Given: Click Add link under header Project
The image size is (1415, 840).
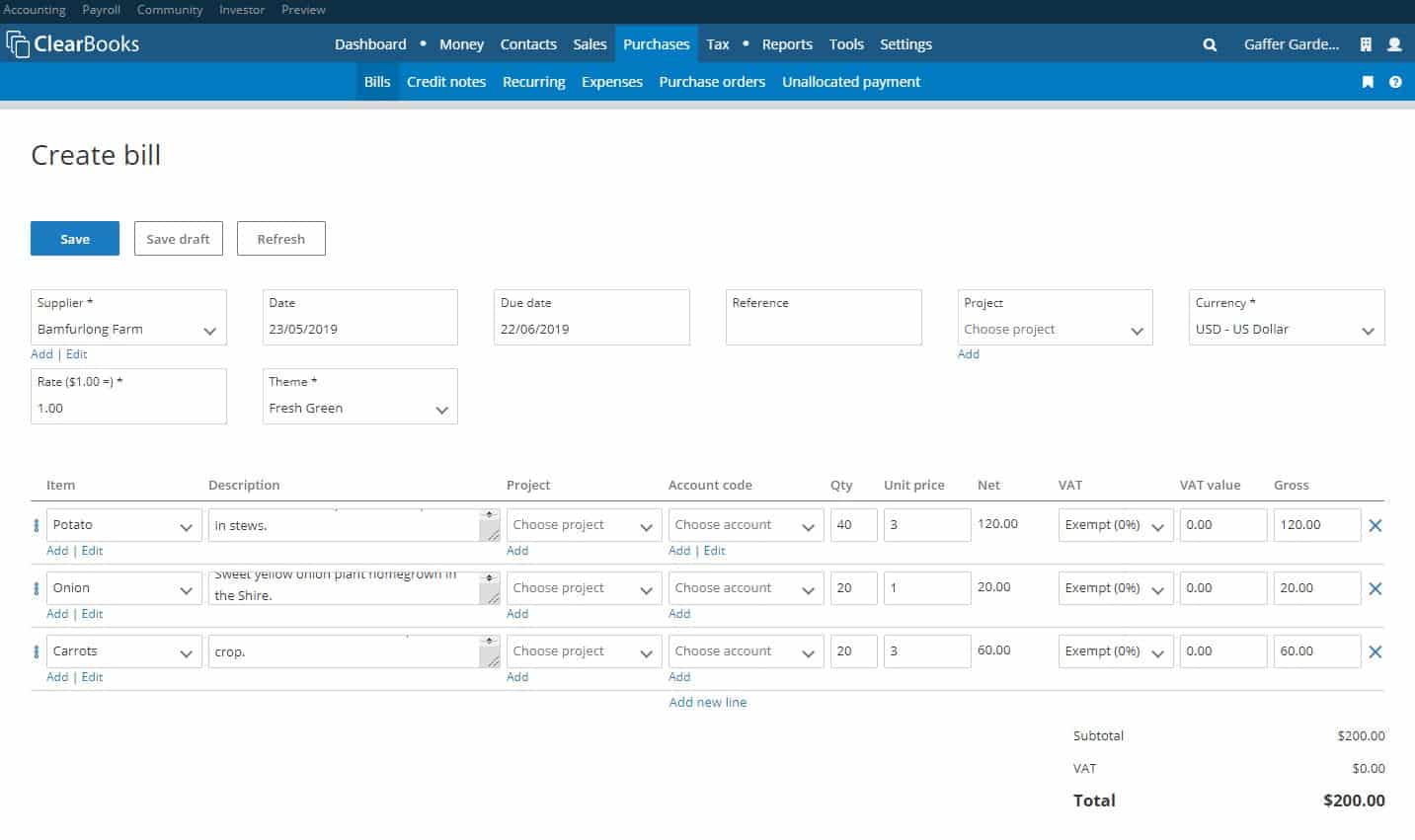Looking at the screenshot, I should pyautogui.click(x=969, y=354).
